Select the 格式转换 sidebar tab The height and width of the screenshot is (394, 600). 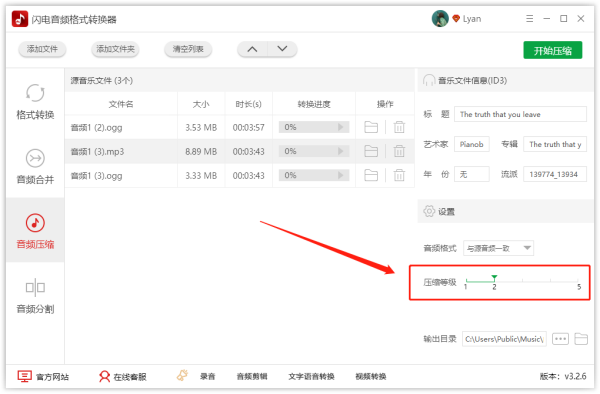point(35,101)
